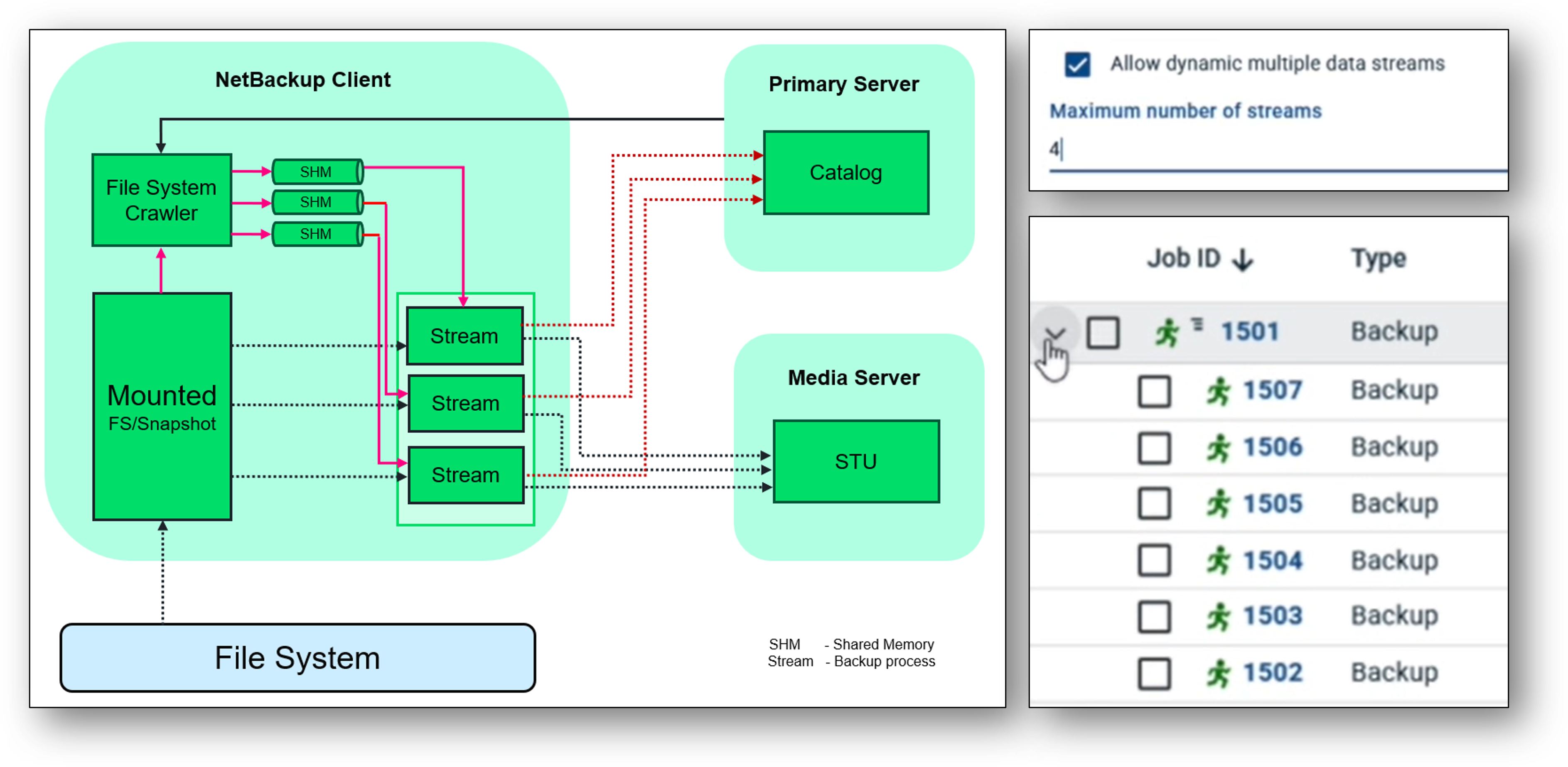
Task: Click running-man status icon of job 1503
Action: [x=1218, y=617]
